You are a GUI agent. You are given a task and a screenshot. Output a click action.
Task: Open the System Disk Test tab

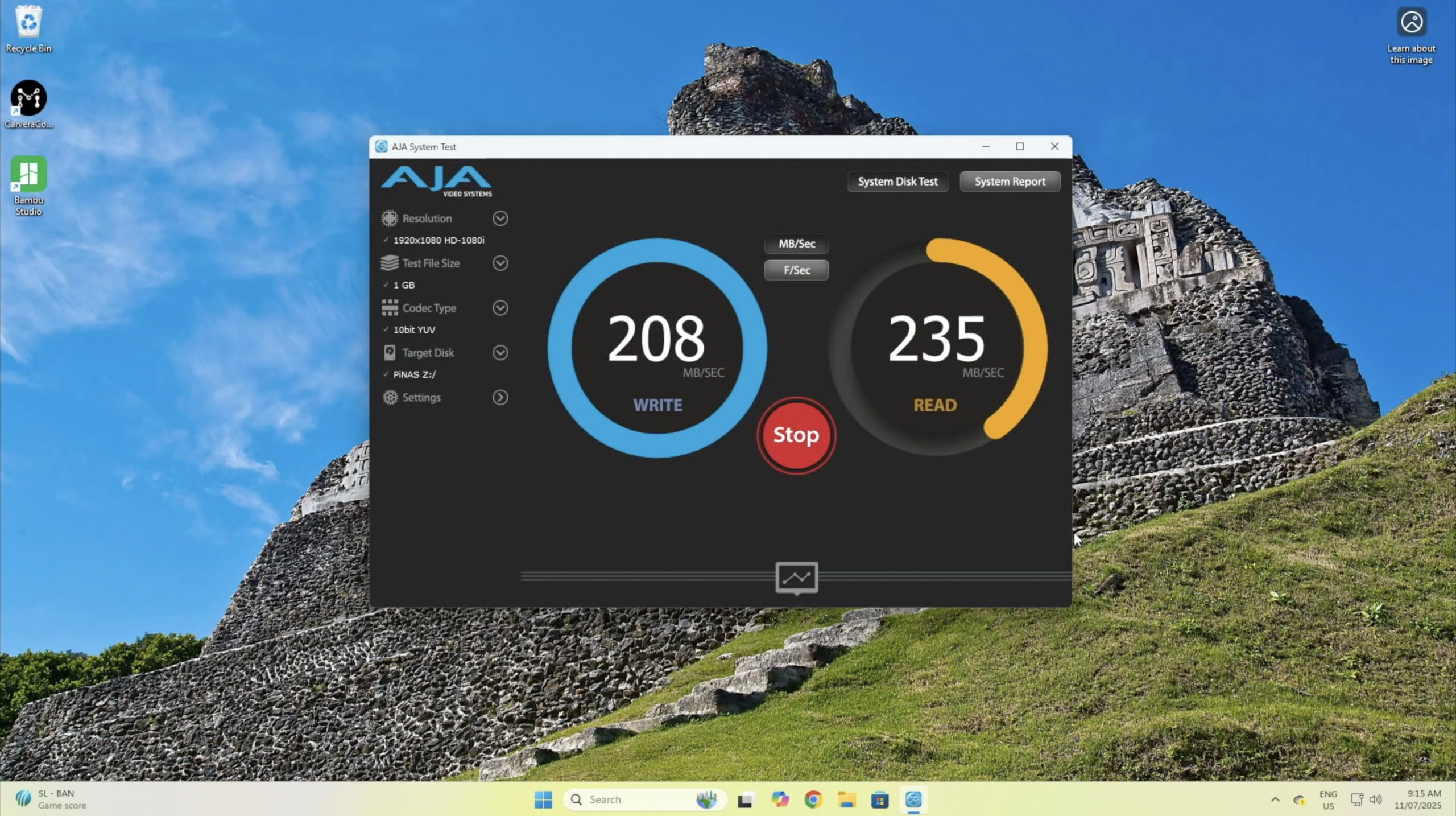(x=897, y=182)
